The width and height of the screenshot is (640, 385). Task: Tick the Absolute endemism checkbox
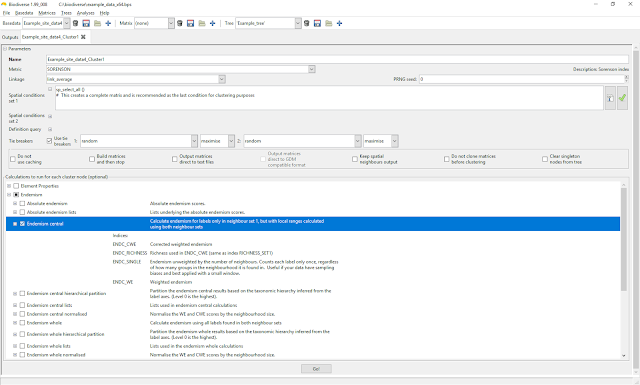(22, 203)
